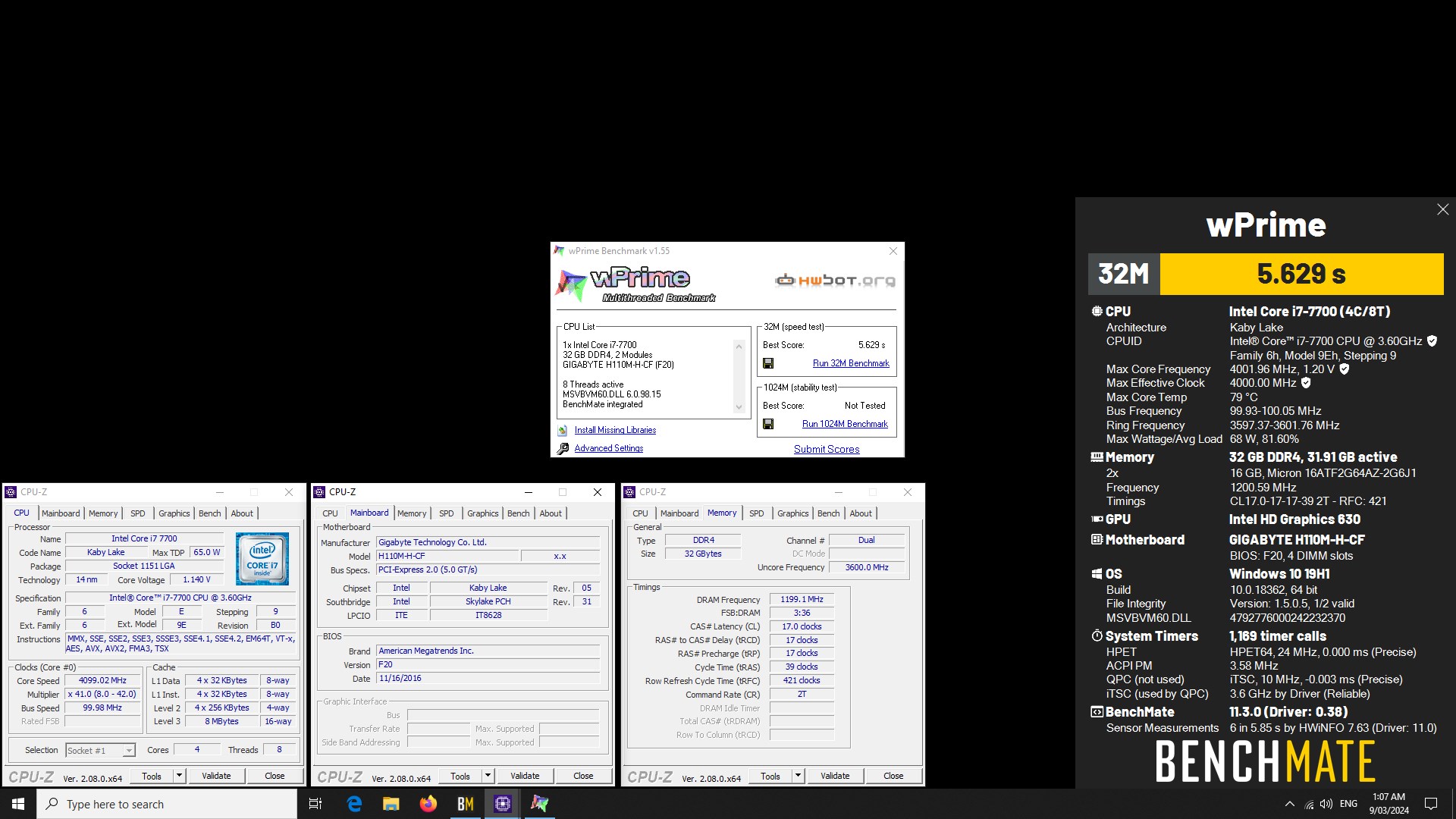Click the wPrime logo icon in the benchmark window

570,284
